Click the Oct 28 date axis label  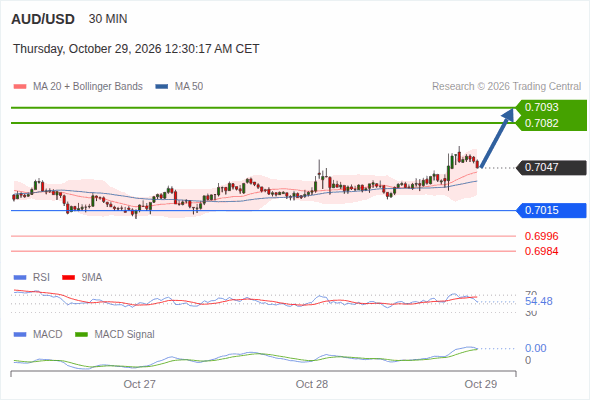click(312, 384)
